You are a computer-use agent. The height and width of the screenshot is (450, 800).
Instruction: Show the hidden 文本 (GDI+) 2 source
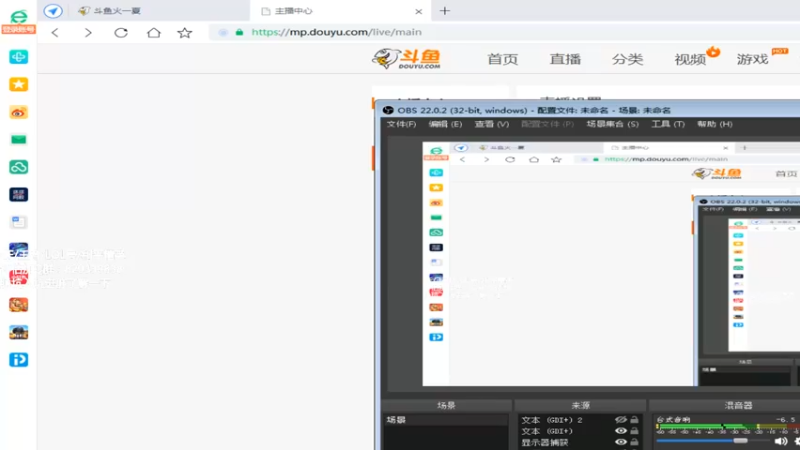[620, 420]
